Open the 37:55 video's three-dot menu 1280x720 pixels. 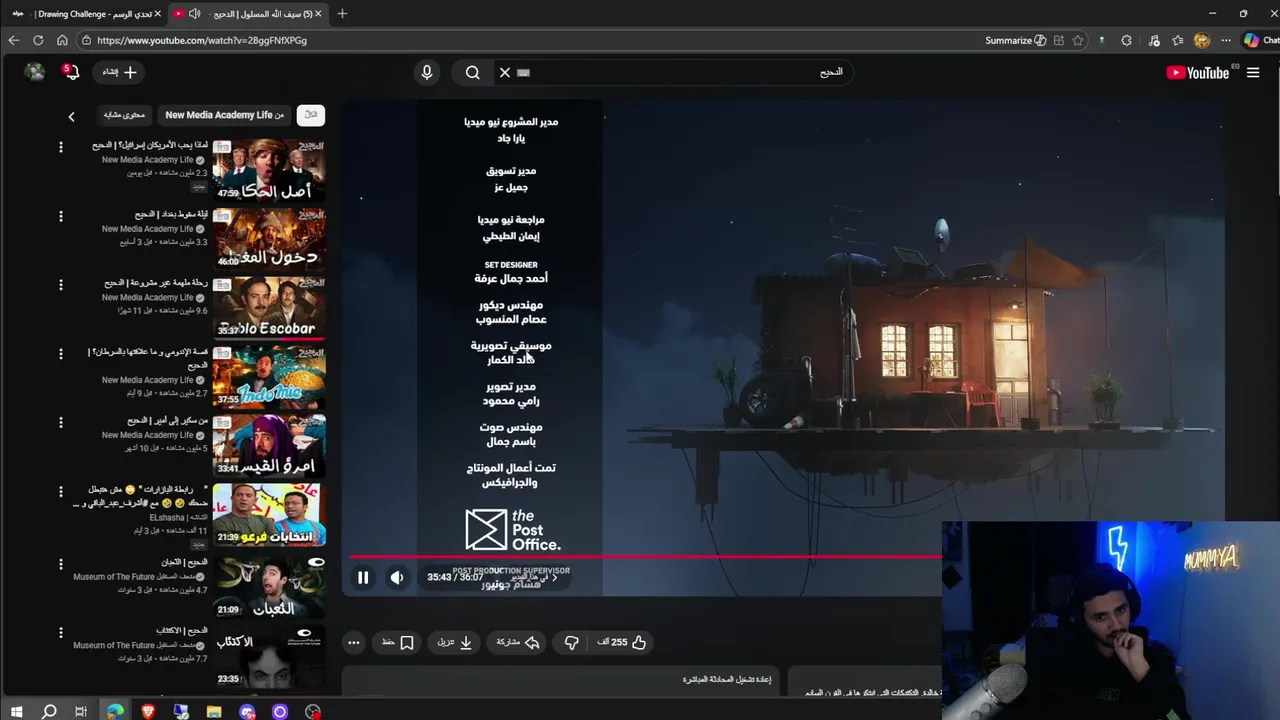click(60, 354)
